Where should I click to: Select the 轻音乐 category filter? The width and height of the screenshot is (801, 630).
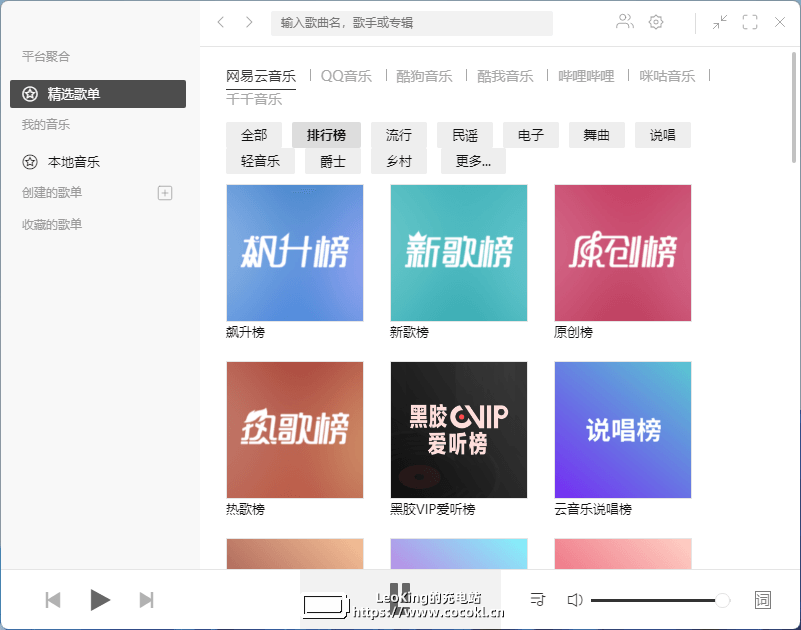click(261, 161)
